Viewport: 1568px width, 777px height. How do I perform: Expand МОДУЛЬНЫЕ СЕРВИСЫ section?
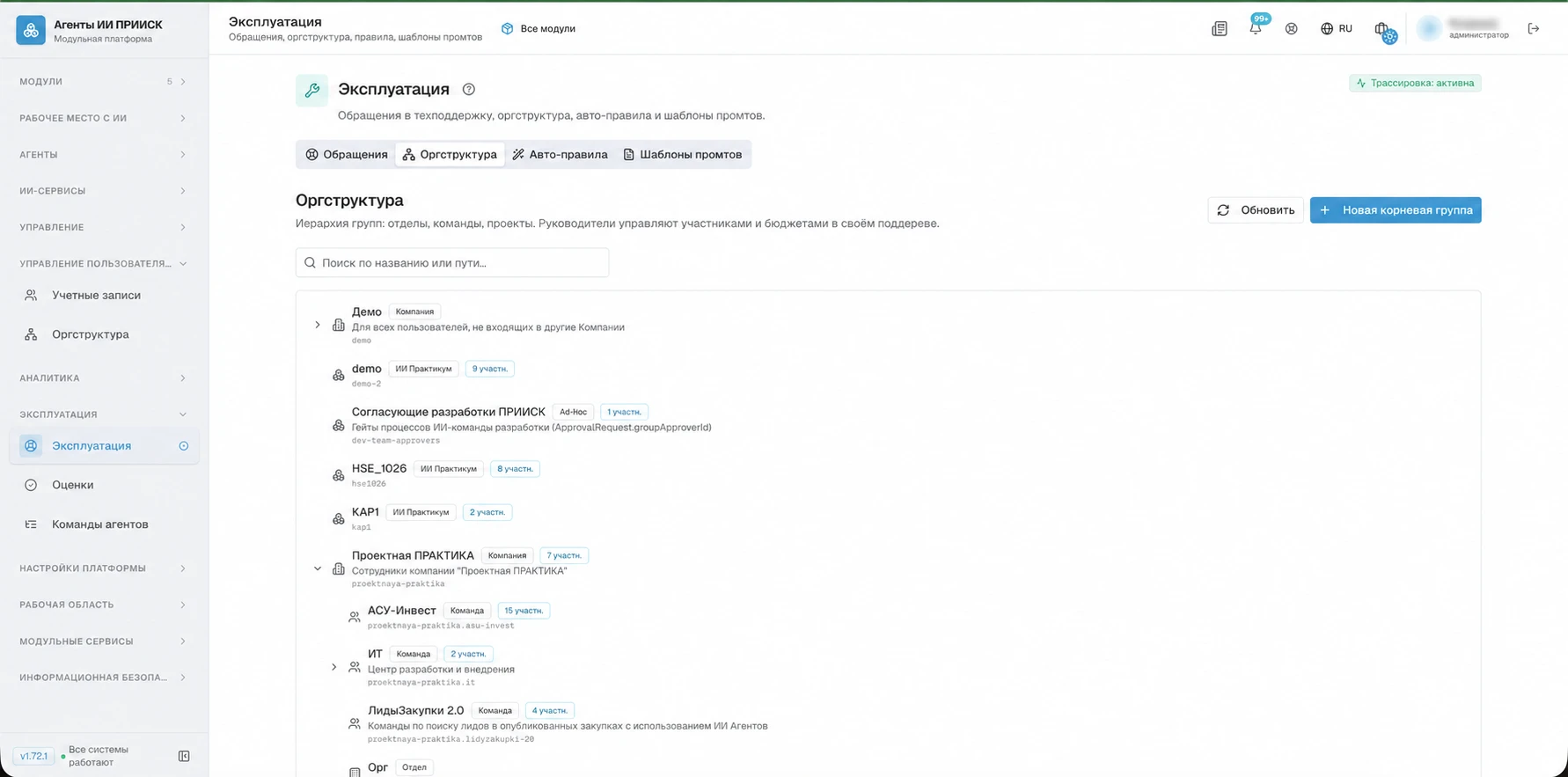pyautogui.click(x=104, y=641)
